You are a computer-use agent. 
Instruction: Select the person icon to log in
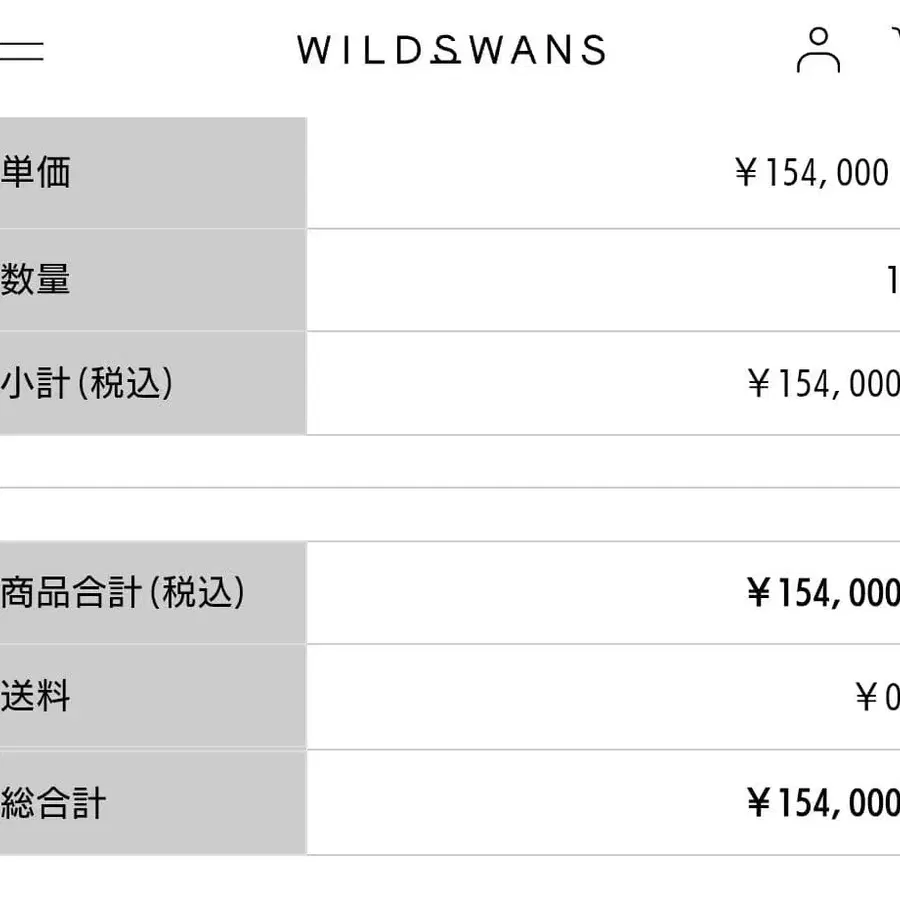(820, 50)
